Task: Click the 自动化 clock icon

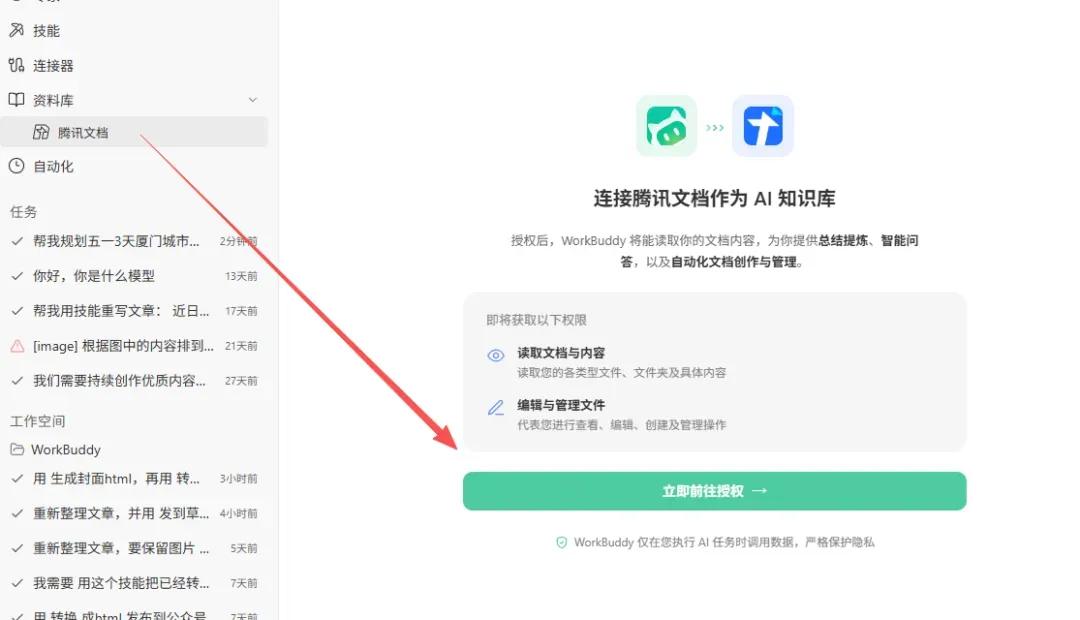Action: 17,166
